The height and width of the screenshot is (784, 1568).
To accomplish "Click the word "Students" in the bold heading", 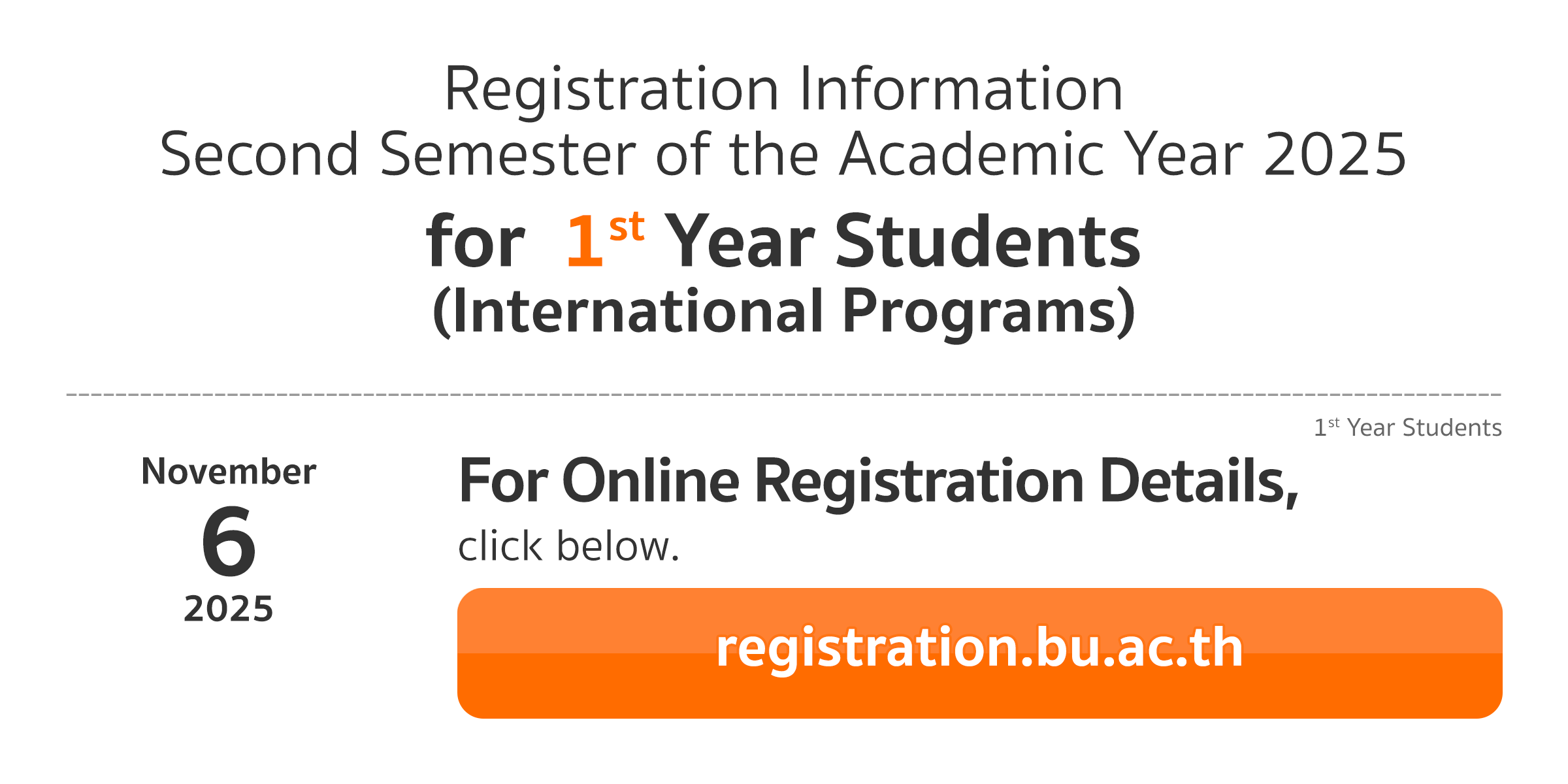I will 987,242.
